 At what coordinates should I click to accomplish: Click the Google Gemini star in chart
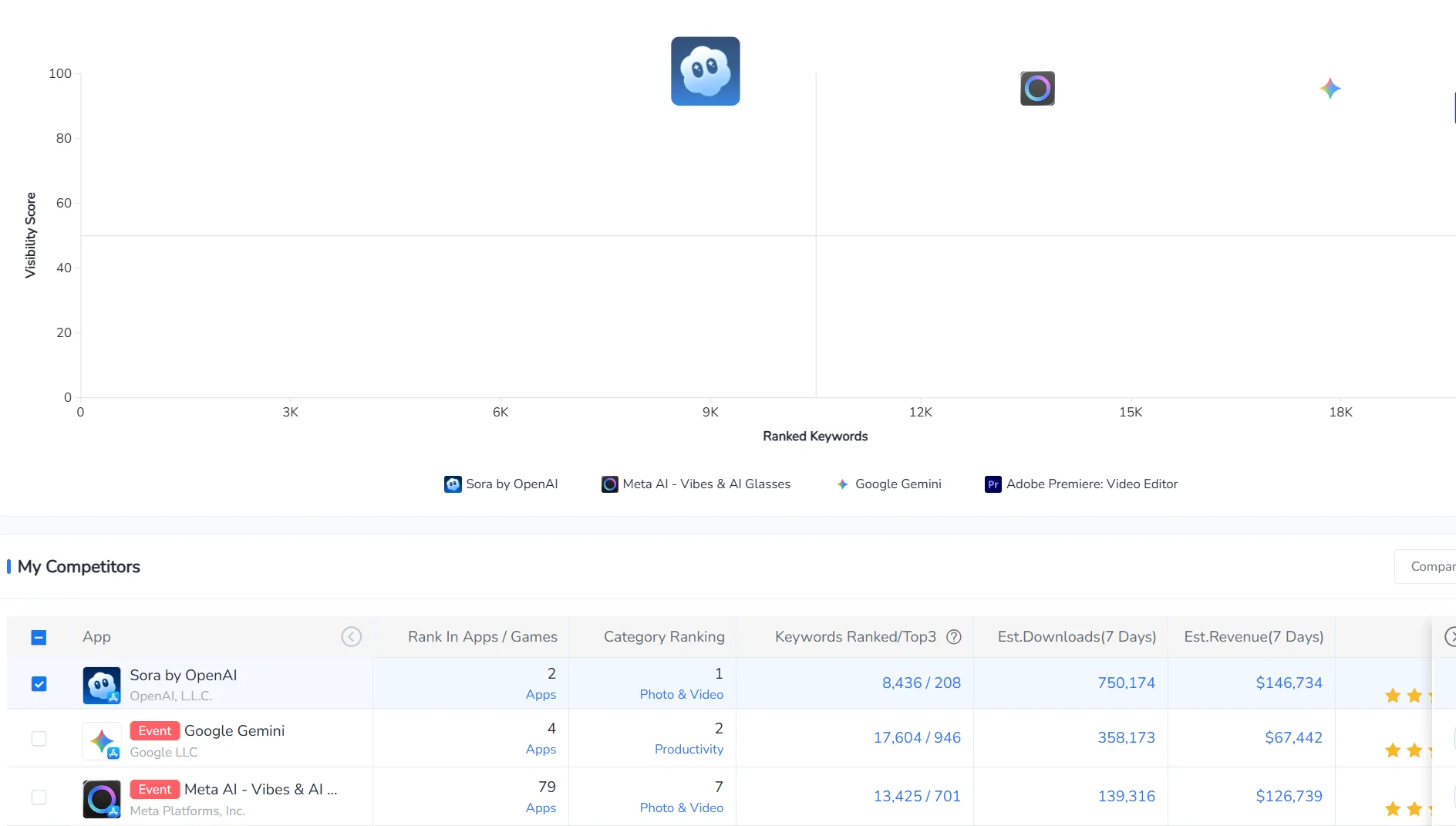(1330, 89)
